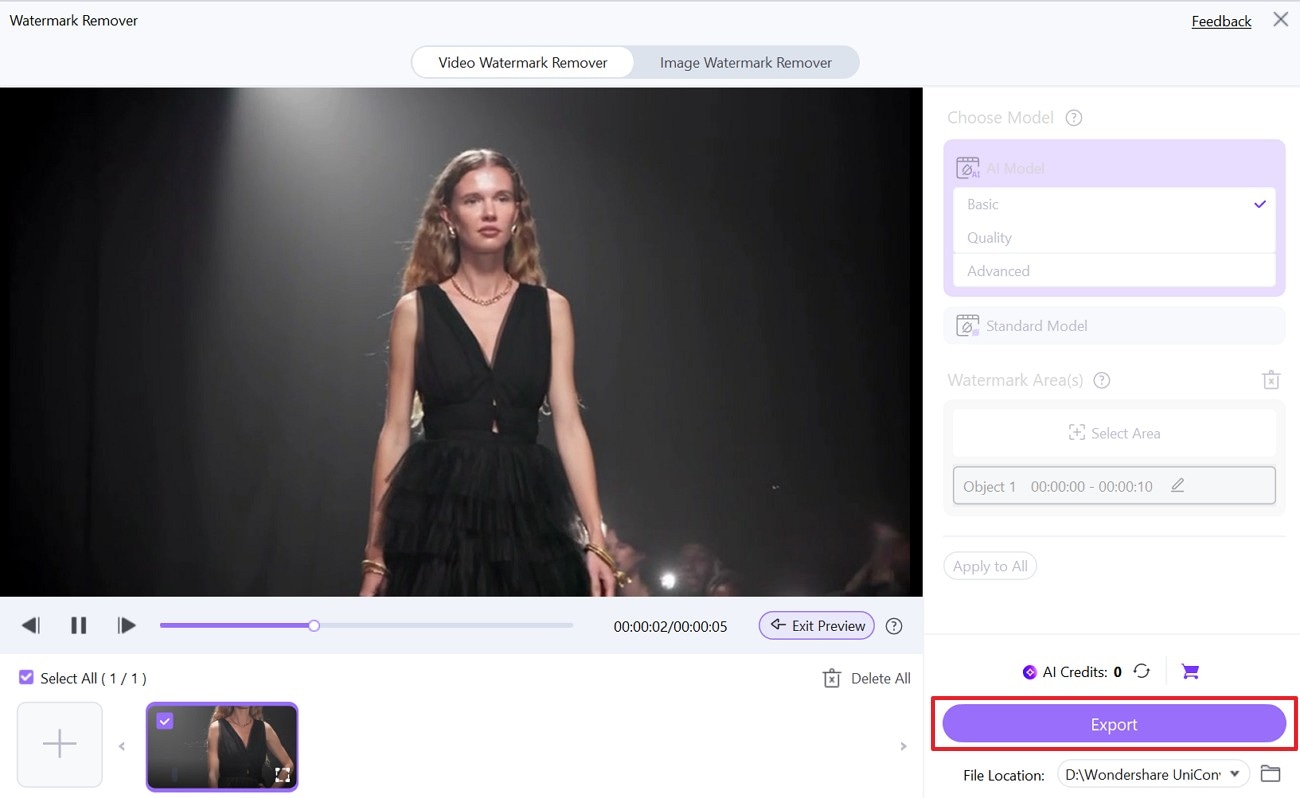Click the Select Area crosshair icon

[1077, 433]
